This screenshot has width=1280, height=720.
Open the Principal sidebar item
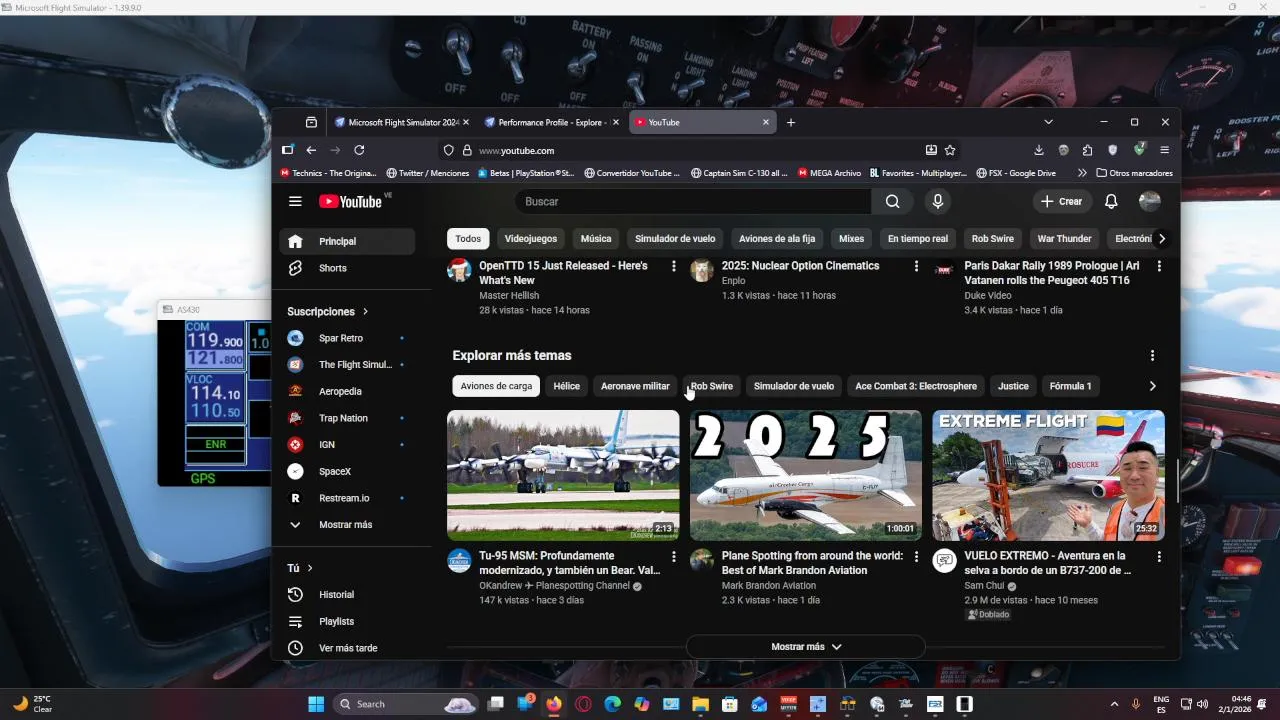(x=346, y=241)
